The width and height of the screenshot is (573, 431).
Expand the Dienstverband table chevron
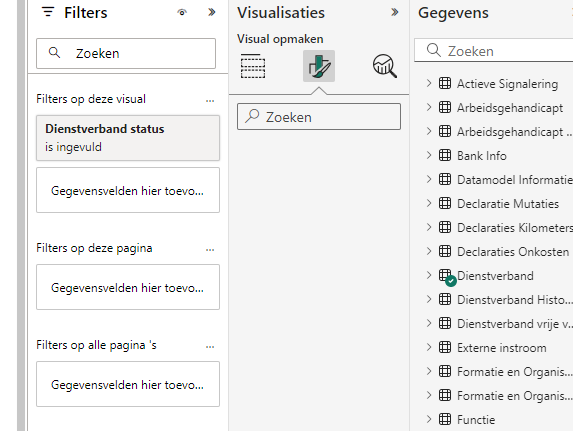[429, 275]
